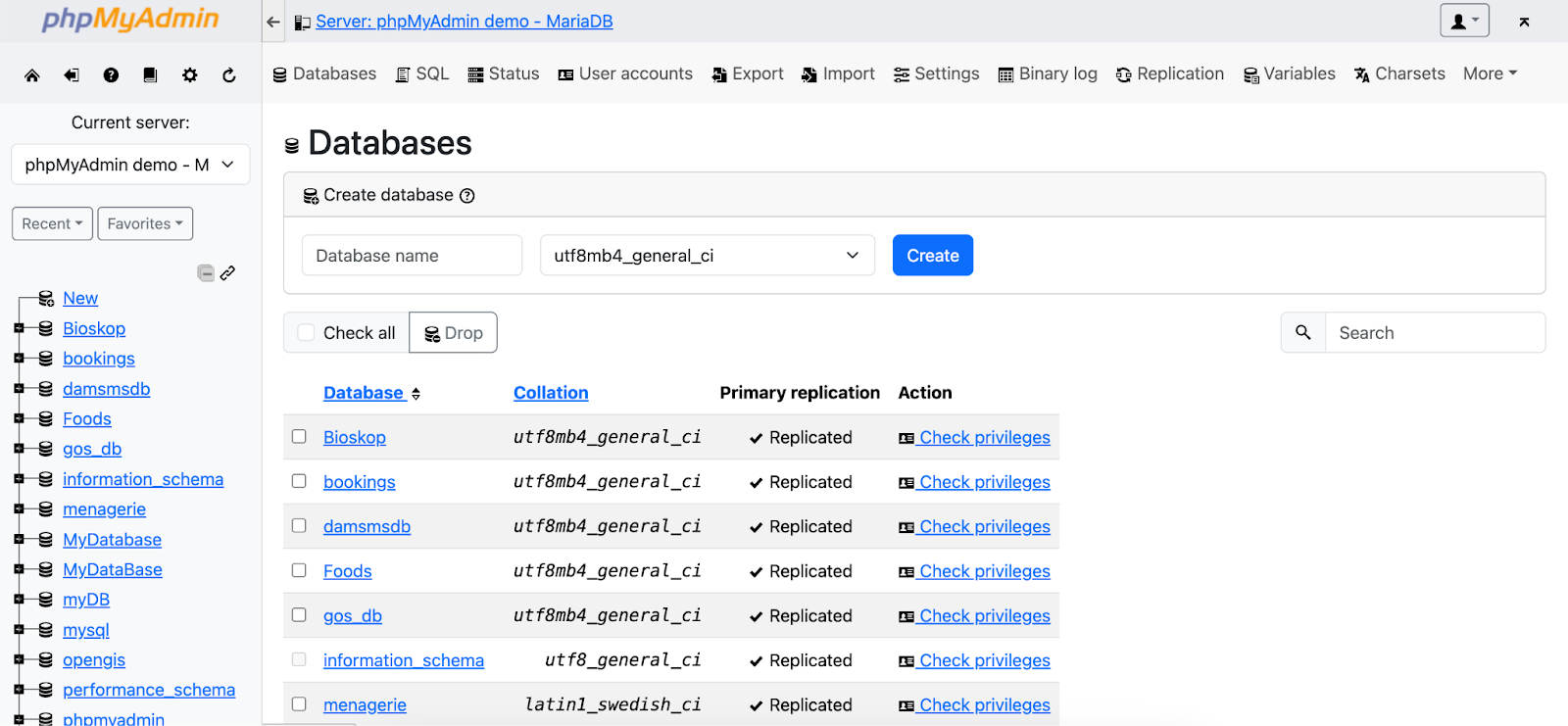Click the collapse-all icon in navigation tree

pos(206,273)
